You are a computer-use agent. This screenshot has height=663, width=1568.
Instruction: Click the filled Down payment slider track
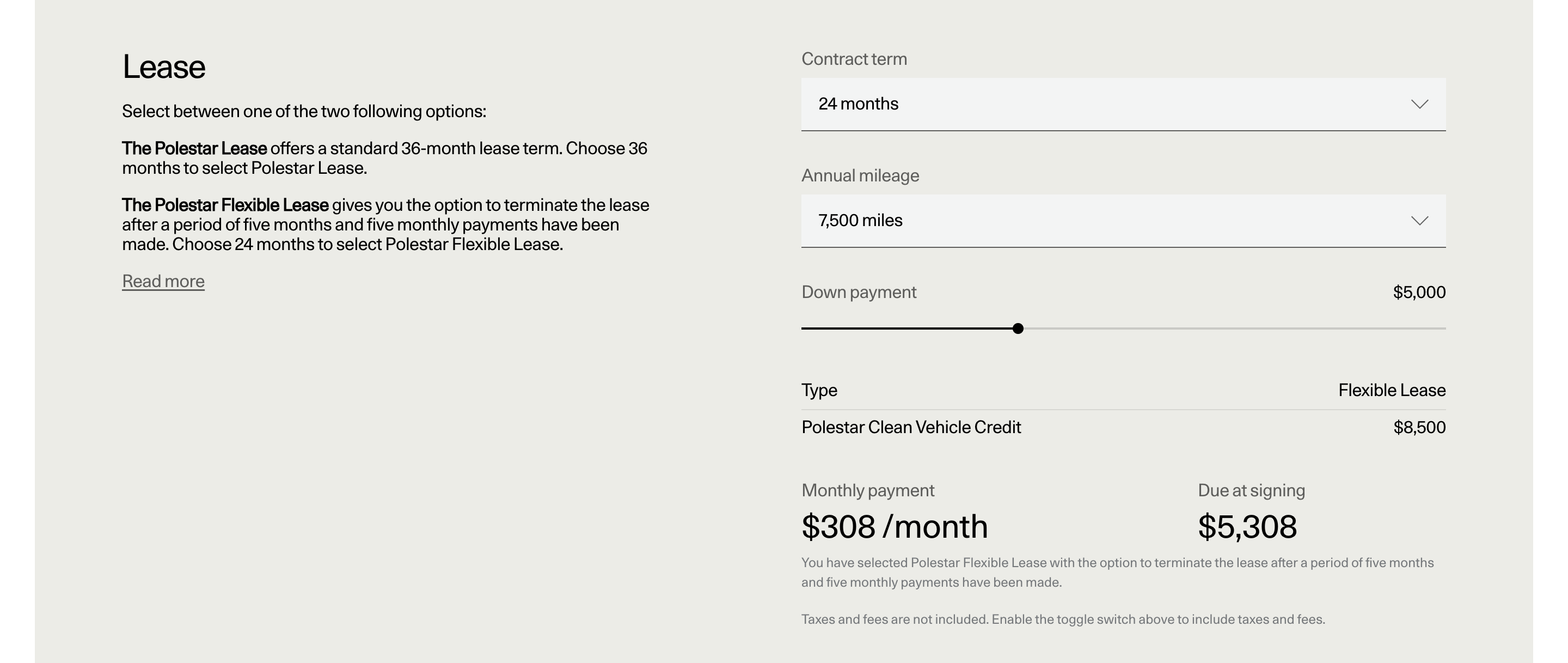click(907, 329)
